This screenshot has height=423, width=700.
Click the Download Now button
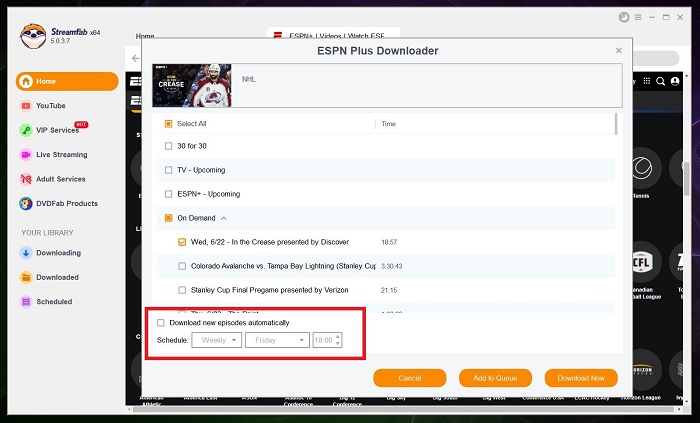click(x=581, y=378)
